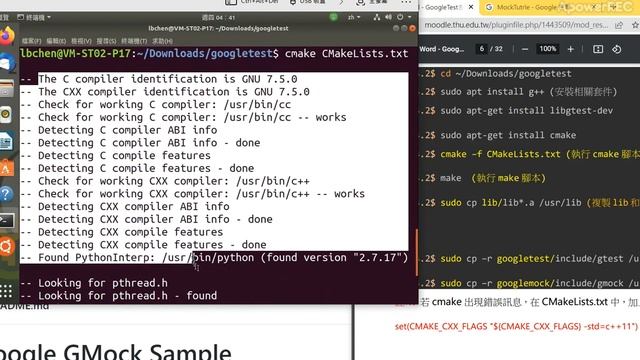Open the VM toolbar more options ellipsis
Screen dimensions: 640x360
point(406,2)
